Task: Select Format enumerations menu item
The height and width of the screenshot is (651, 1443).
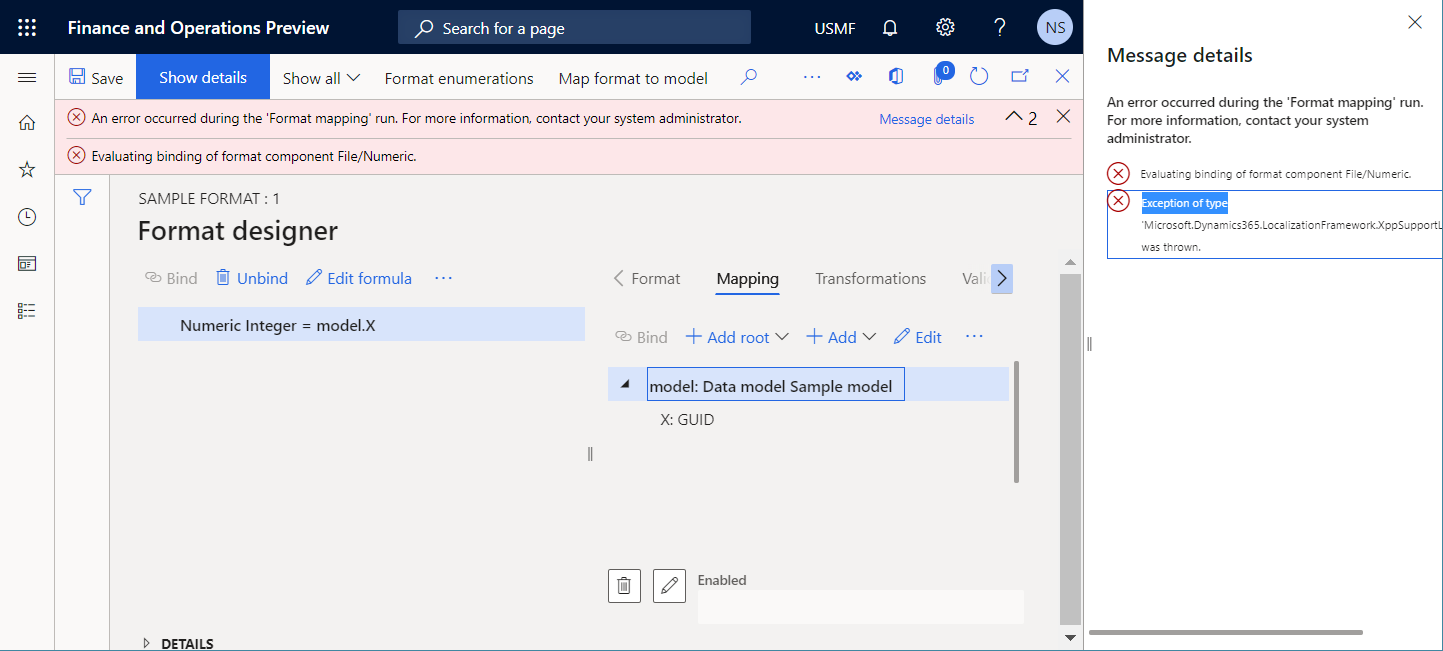Action: pyautogui.click(x=458, y=77)
